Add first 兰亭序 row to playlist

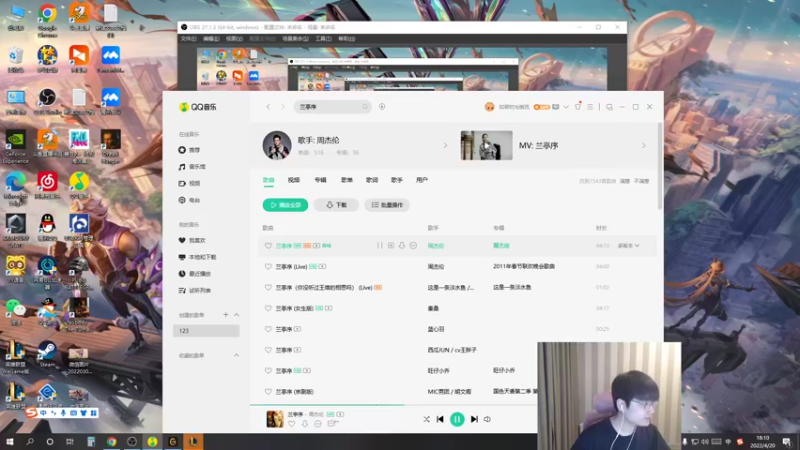[x=391, y=245]
